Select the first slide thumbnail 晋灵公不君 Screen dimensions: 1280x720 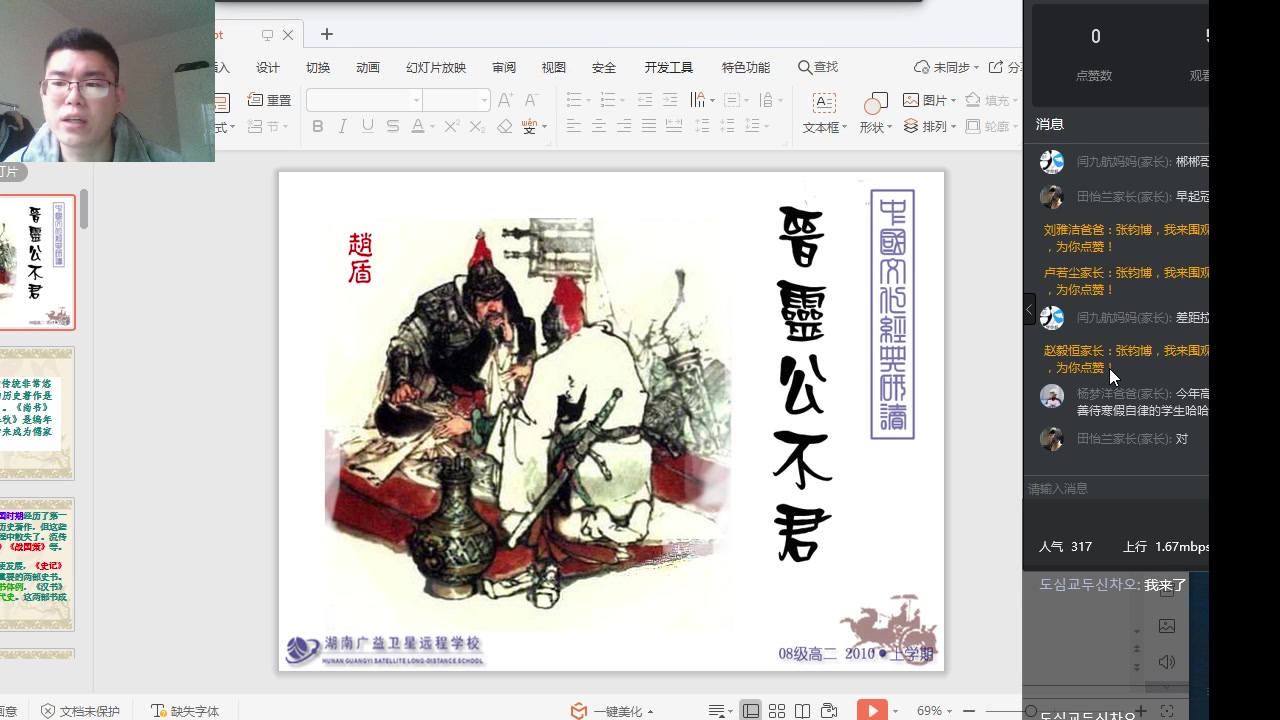point(36,262)
